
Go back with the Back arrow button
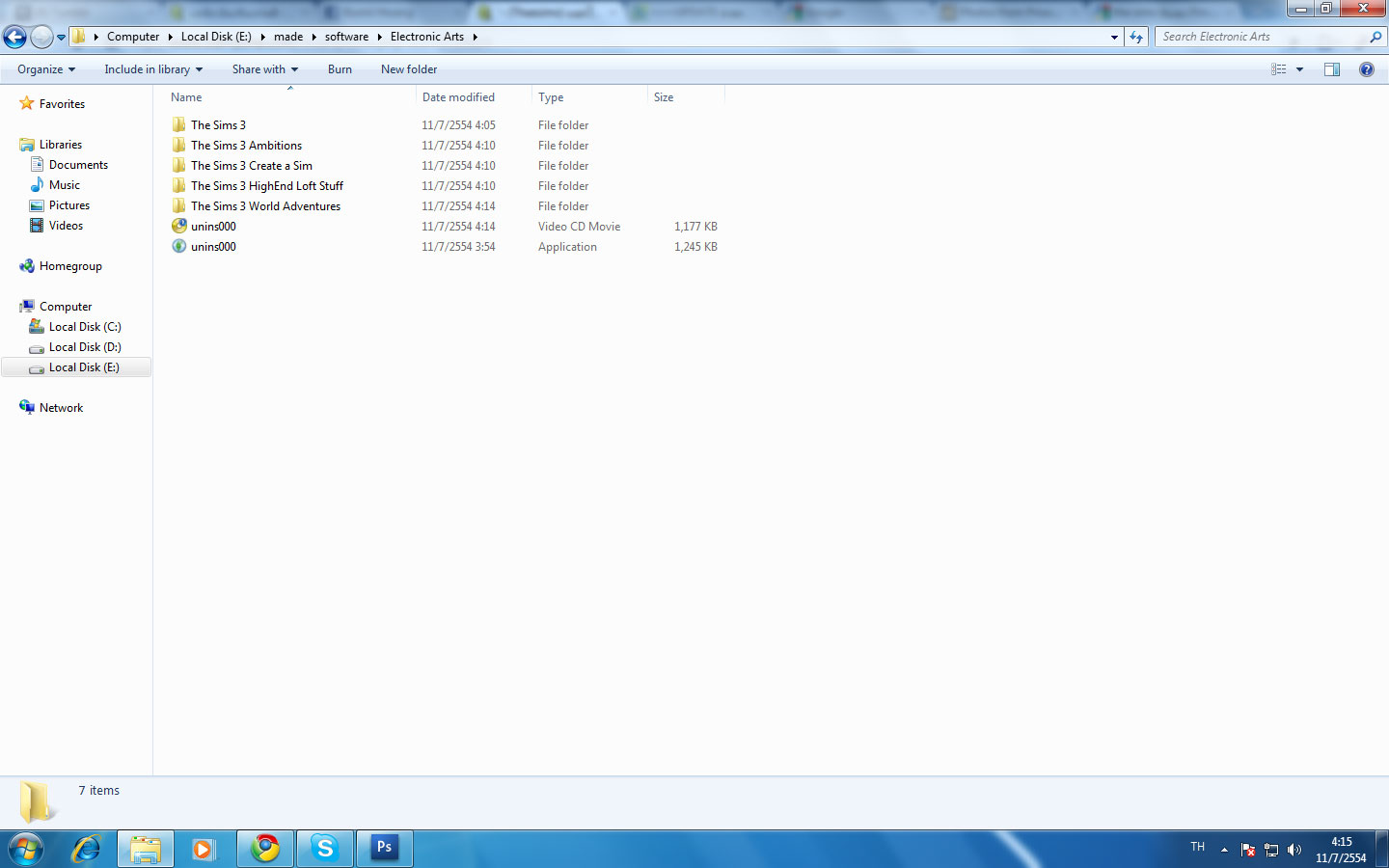[14, 37]
